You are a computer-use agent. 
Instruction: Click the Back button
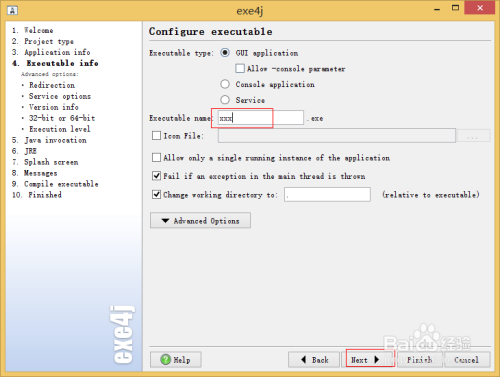click(314, 359)
